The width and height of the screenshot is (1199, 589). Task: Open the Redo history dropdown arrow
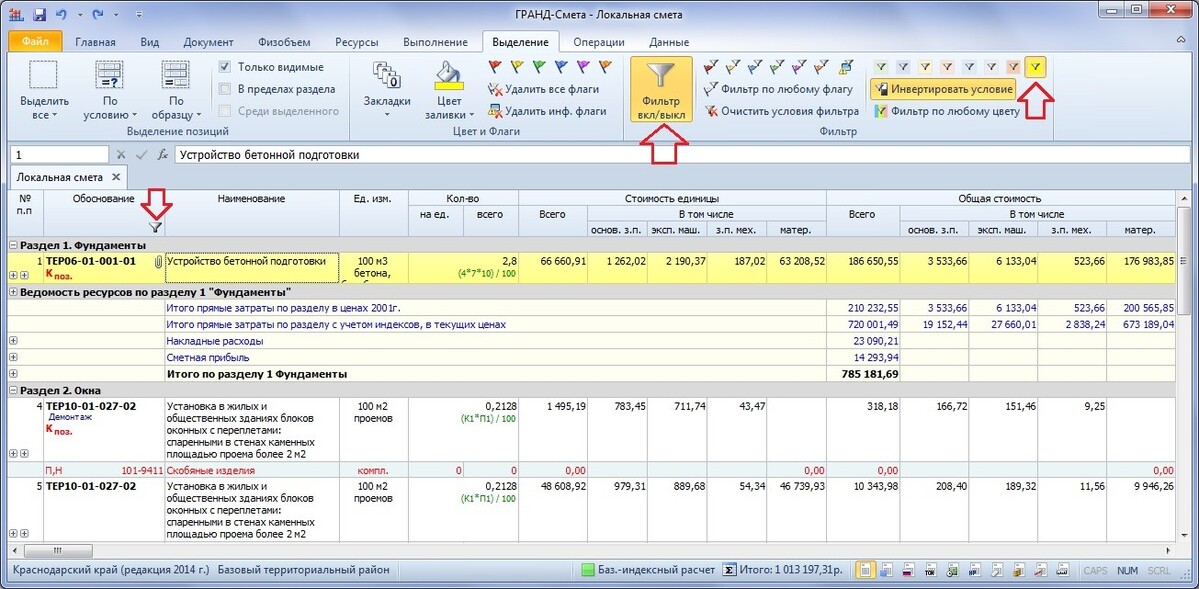tap(115, 15)
